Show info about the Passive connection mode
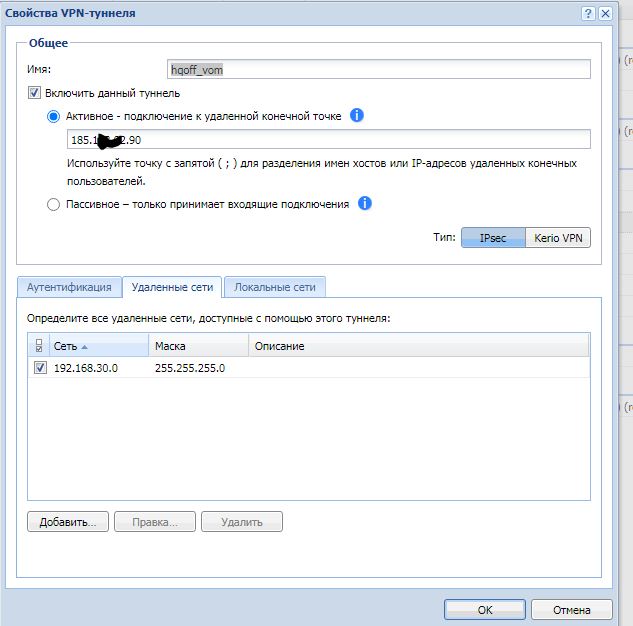633x626 pixels. point(365,203)
